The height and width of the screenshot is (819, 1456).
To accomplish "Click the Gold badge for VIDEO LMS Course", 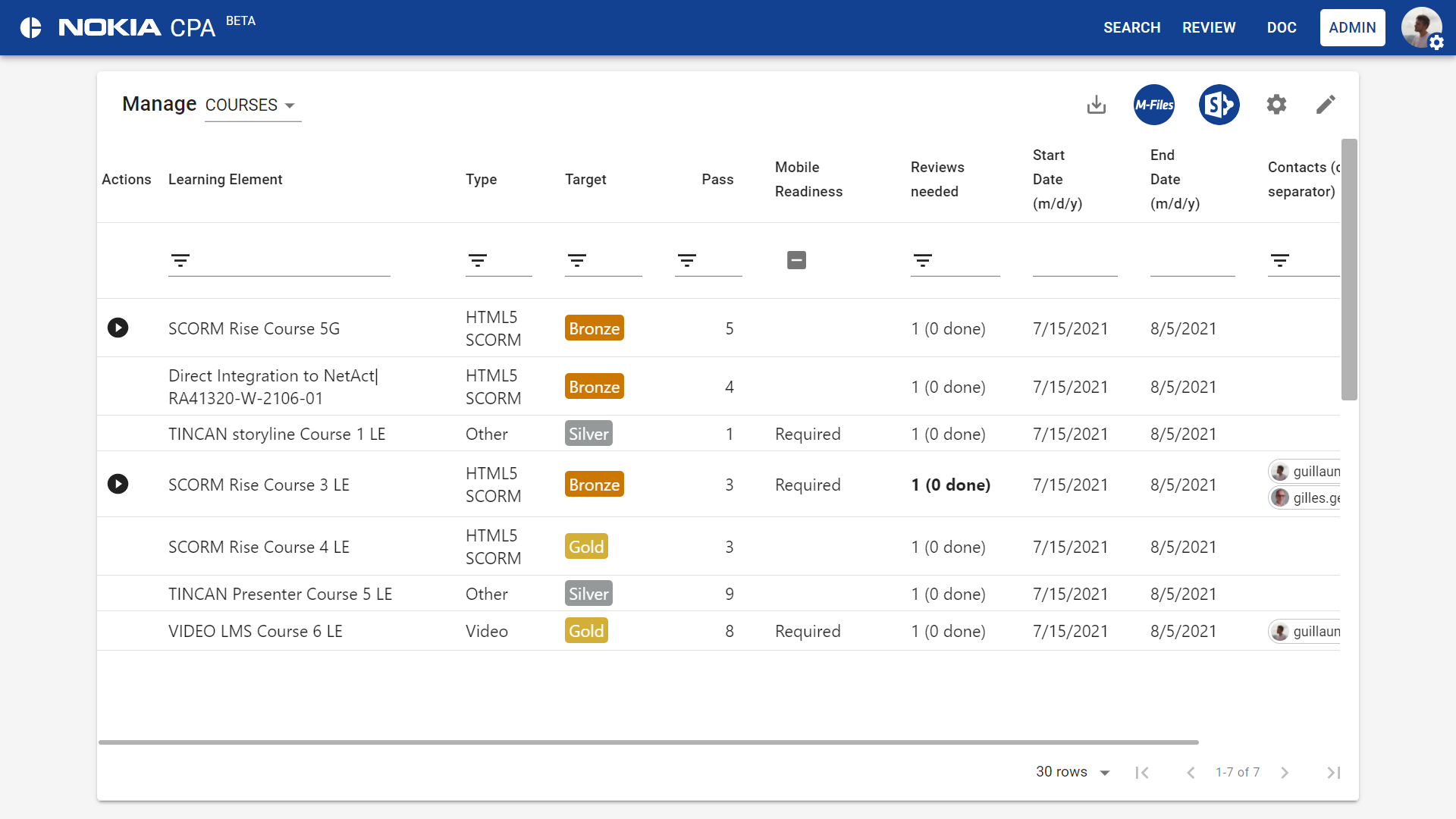I will click(586, 631).
